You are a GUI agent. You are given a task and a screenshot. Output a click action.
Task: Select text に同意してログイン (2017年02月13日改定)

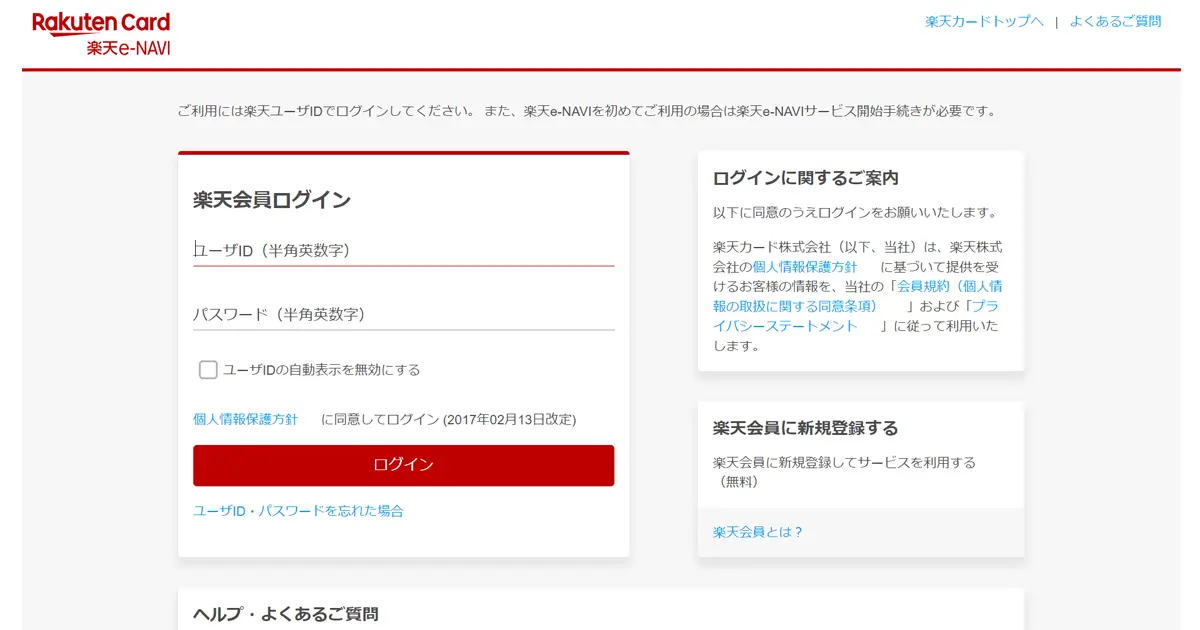(x=448, y=420)
